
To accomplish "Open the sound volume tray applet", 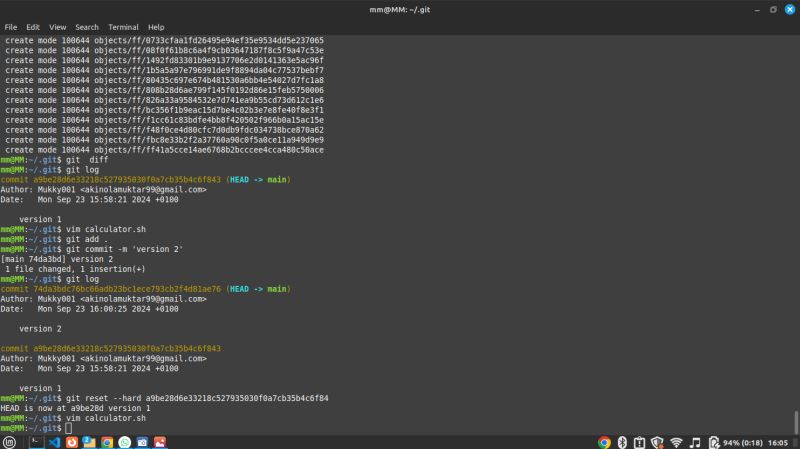I will click(694, 442).
